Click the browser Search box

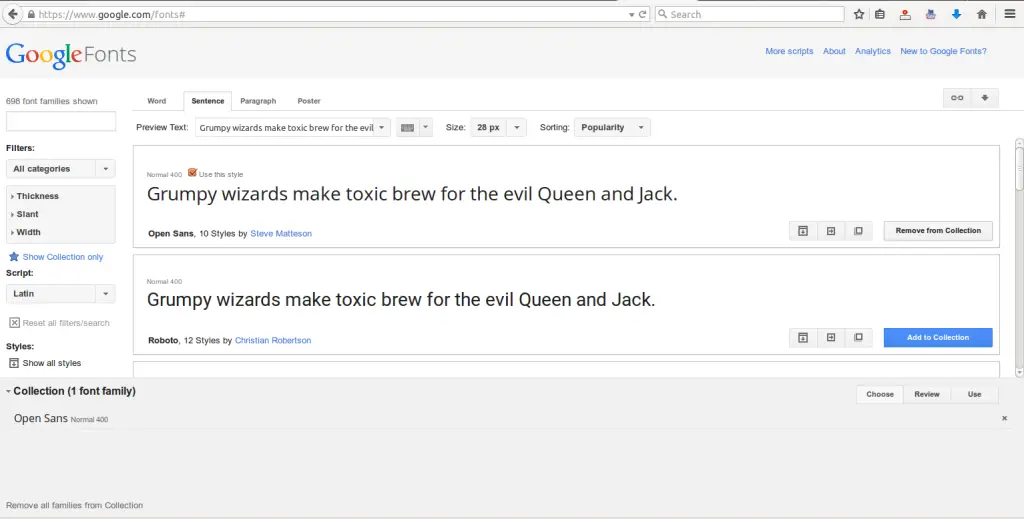pos(750,14)
